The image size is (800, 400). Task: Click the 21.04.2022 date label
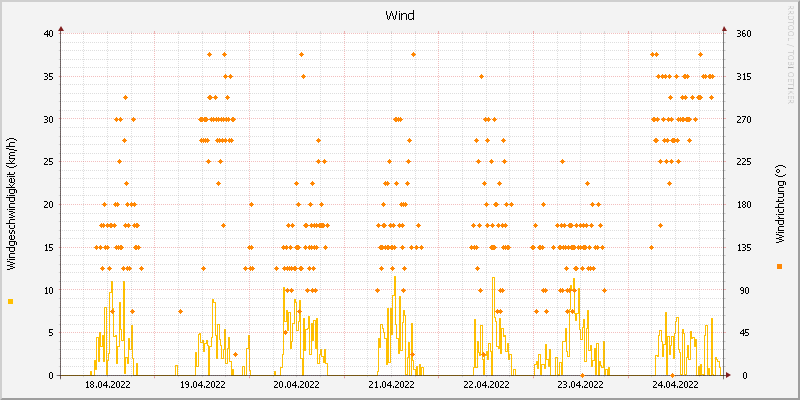pyautogui.click(x=391, y=385)
